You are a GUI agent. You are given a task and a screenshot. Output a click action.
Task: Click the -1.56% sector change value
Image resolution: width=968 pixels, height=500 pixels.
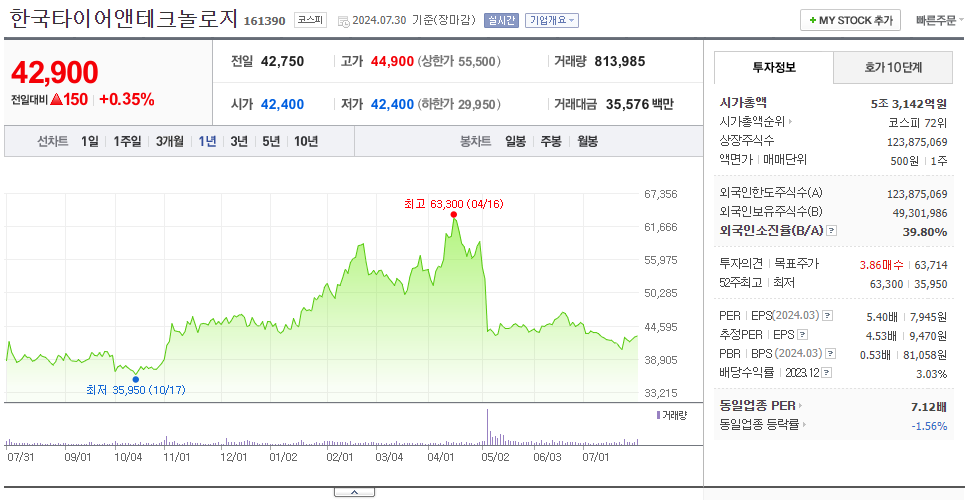(929, 425)
